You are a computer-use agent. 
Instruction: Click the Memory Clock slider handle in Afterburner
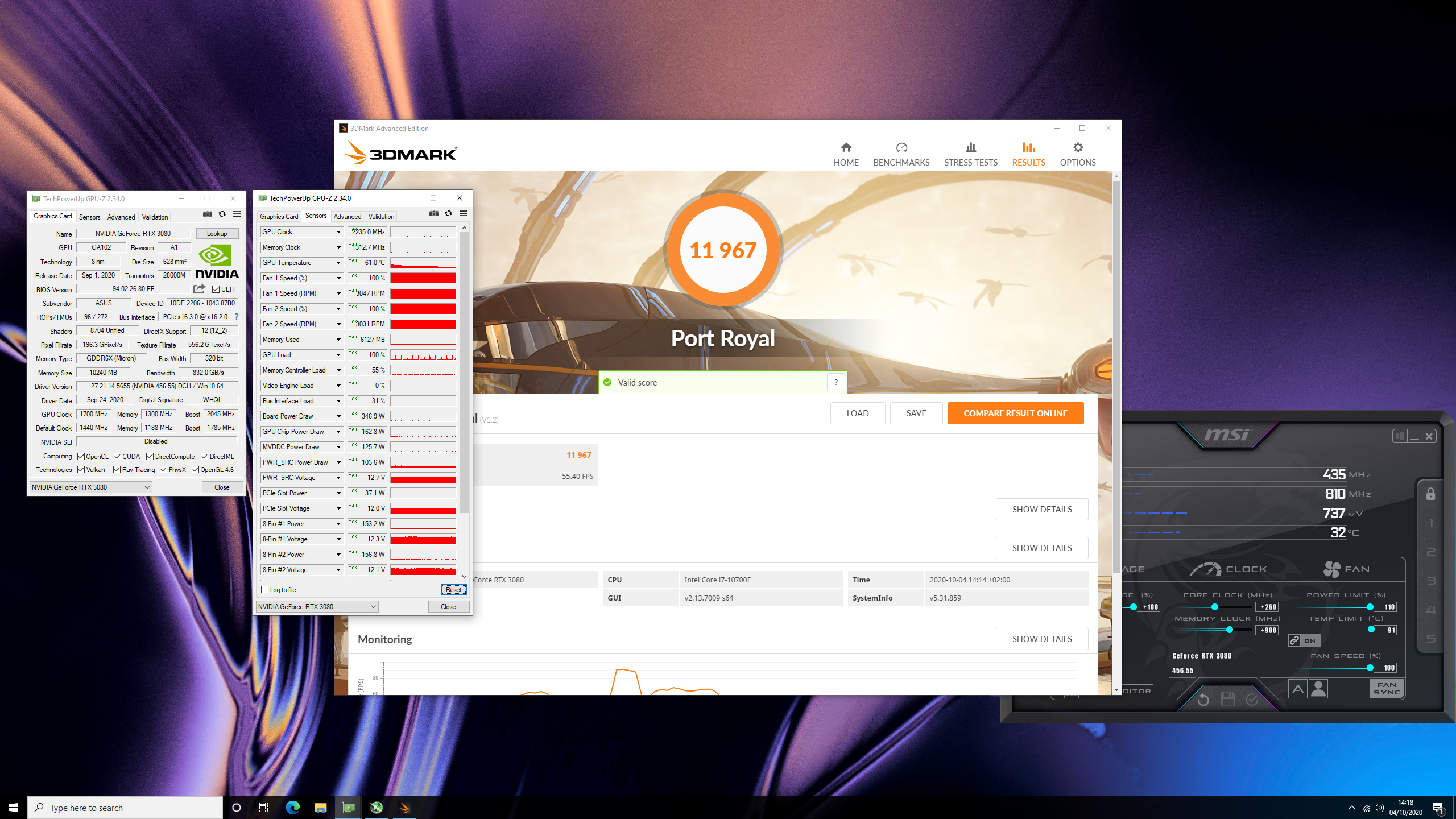(x=1230, y=630)
